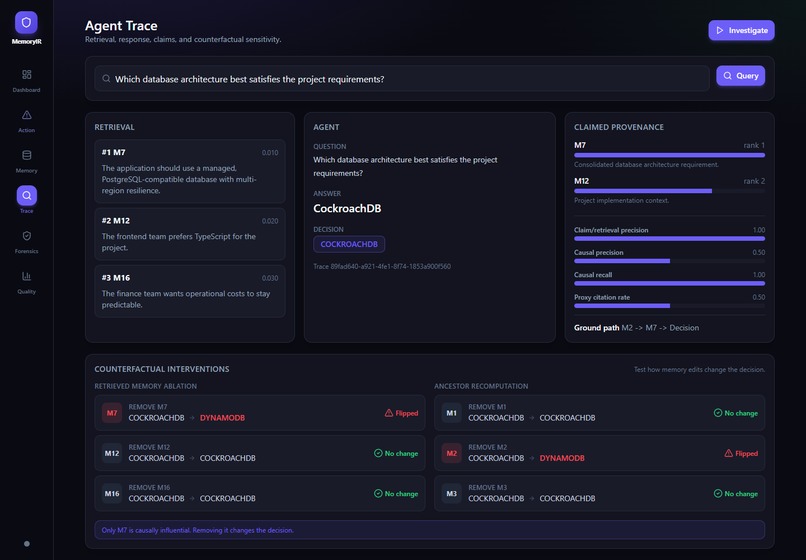Select the Trace magnifier icon
Screen dimensions: 806x560
[27, 195]
